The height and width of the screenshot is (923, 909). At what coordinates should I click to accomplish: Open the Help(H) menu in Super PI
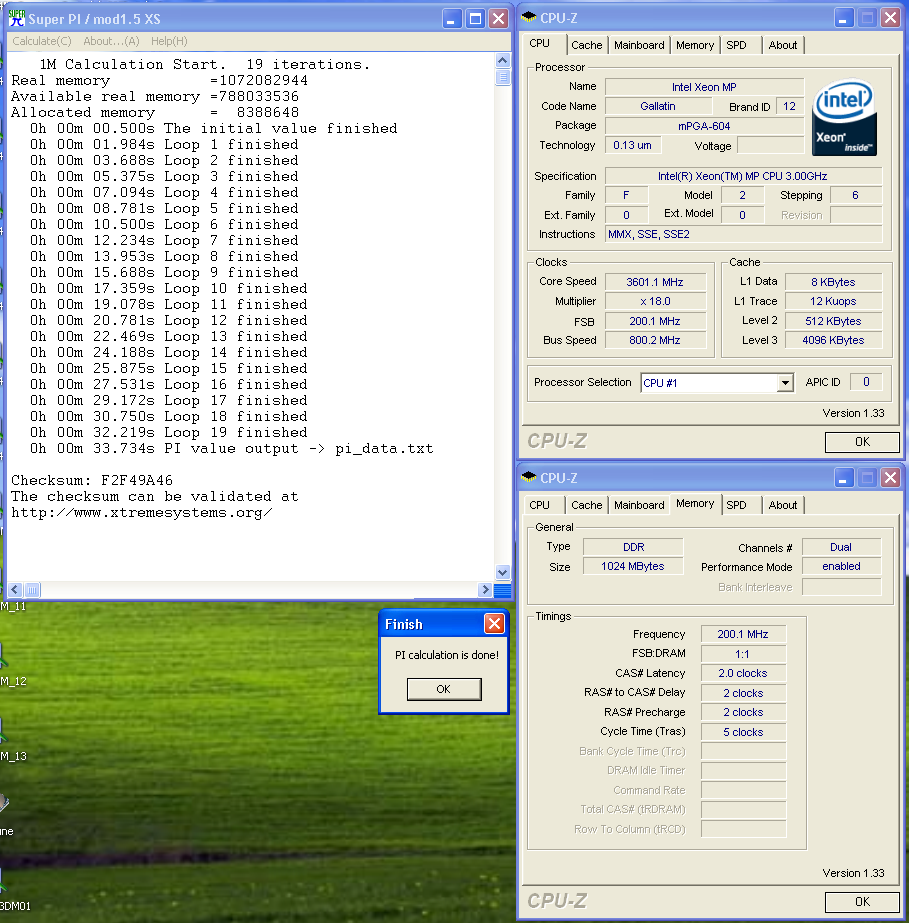(169, 41)
